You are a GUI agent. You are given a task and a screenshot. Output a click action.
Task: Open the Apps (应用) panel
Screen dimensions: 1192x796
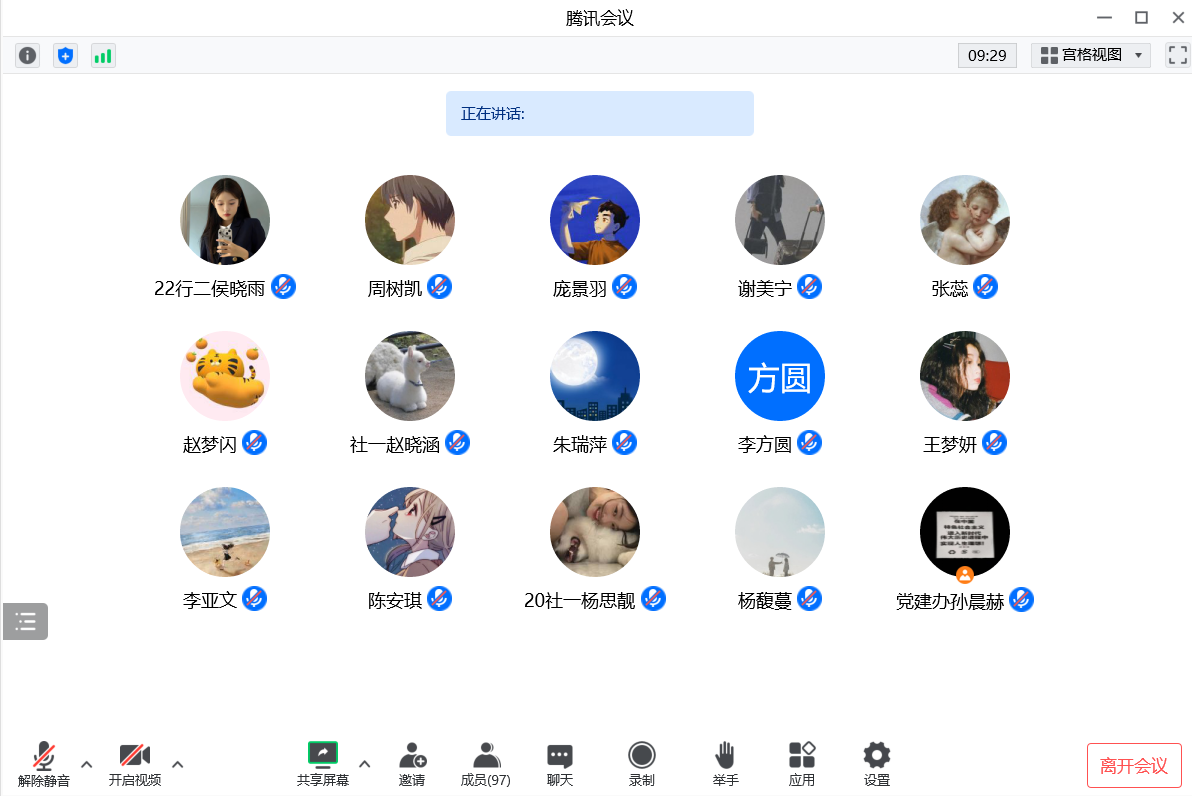tap(802, 765)
